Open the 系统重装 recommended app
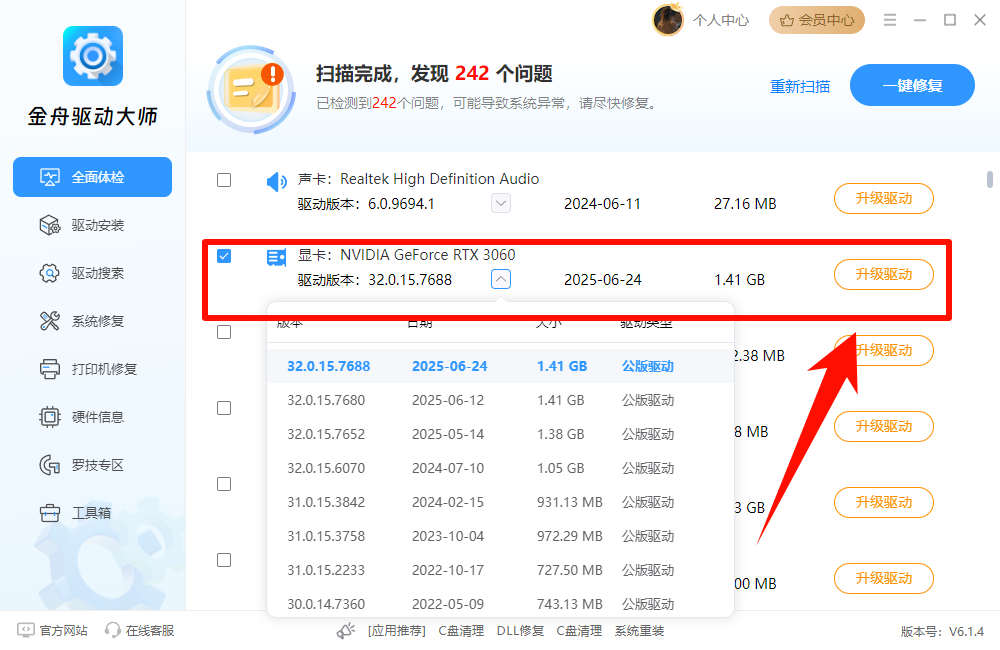This screenshot has height=650, width=1000. point(639,631)
